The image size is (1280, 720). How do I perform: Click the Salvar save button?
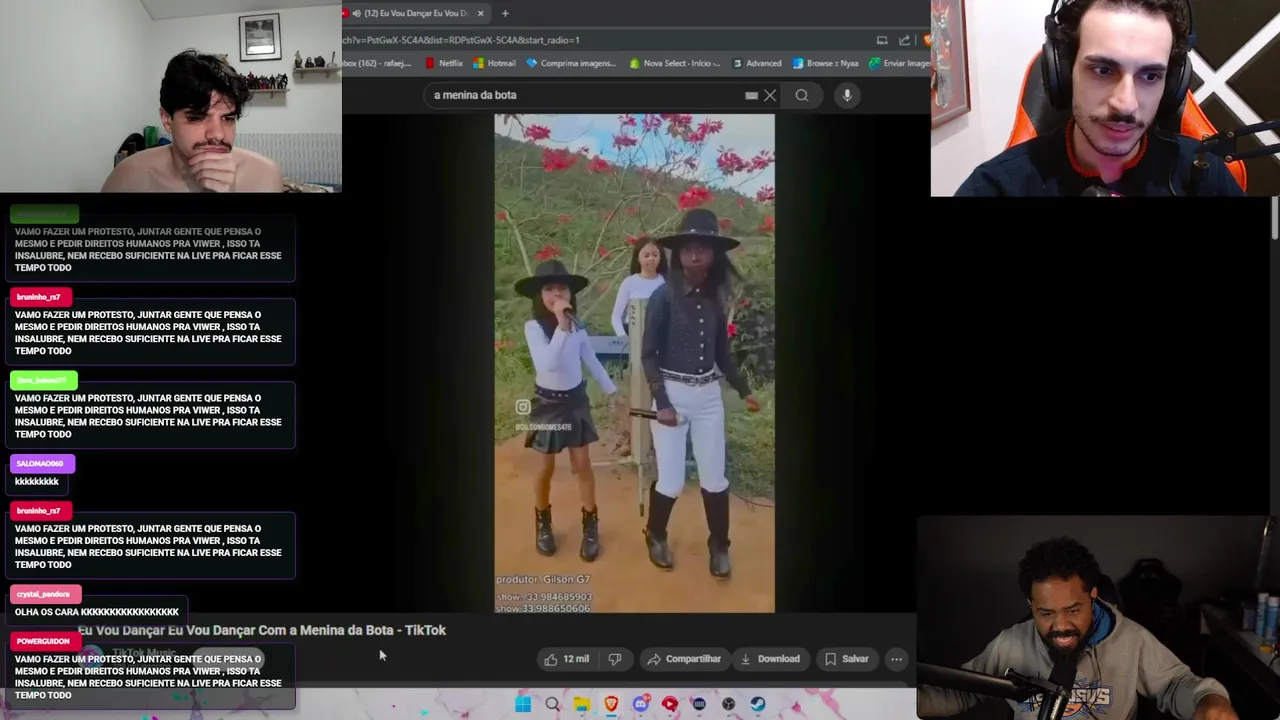tap(847, 659)
